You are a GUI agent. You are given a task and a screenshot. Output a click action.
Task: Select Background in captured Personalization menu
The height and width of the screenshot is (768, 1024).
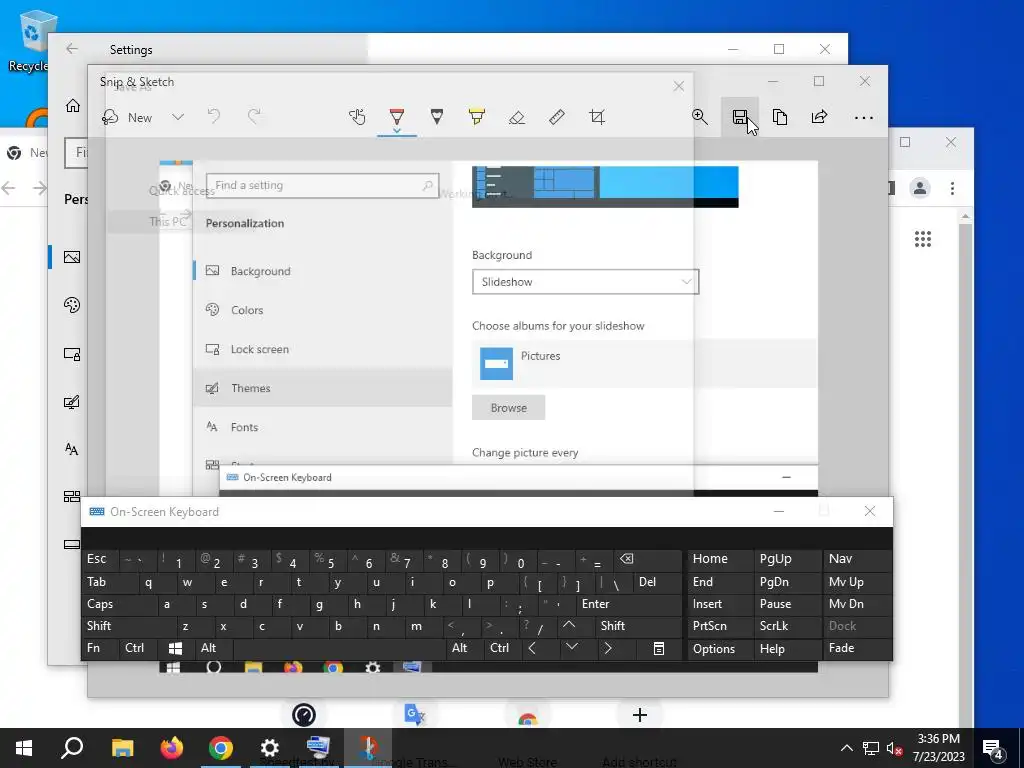pos(323,271)
